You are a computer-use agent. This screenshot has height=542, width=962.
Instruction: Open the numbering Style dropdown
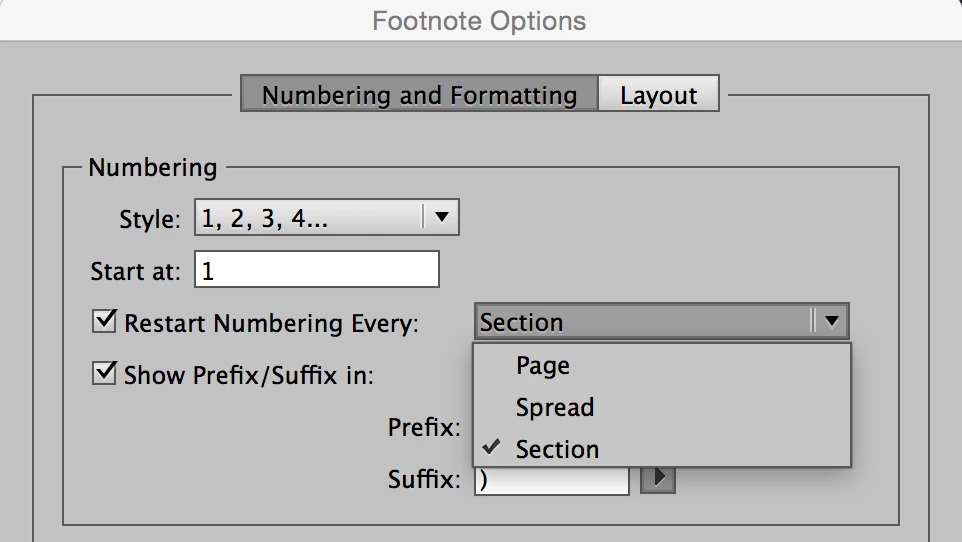312,217
